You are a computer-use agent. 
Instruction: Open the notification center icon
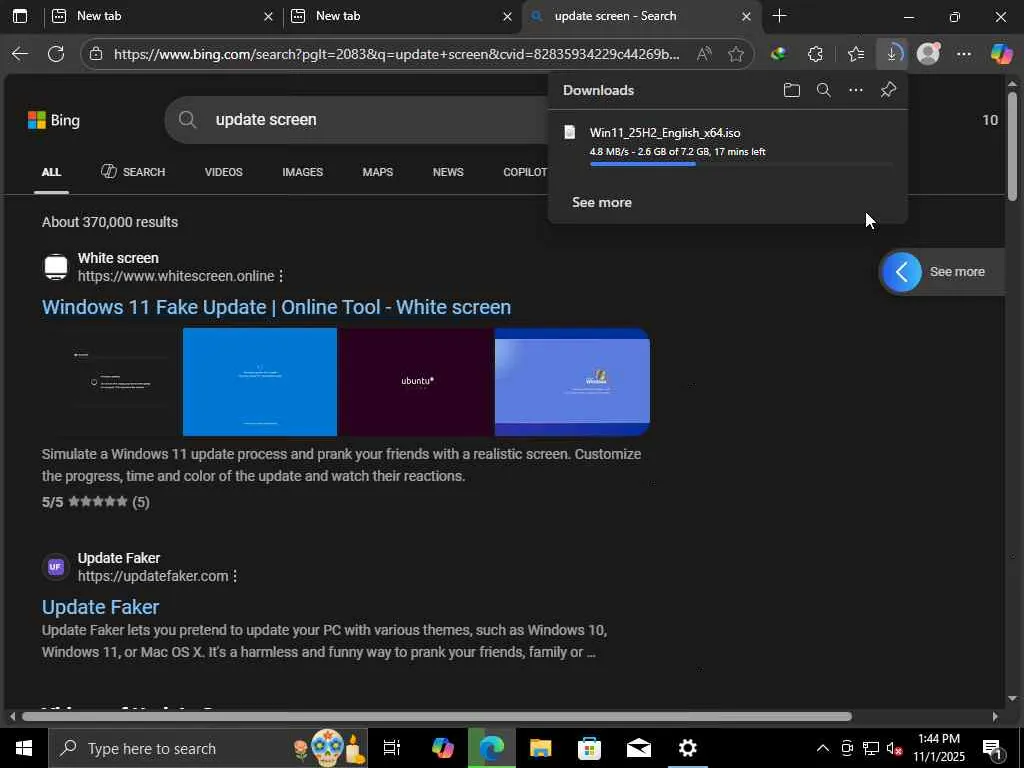coord(993,749)
